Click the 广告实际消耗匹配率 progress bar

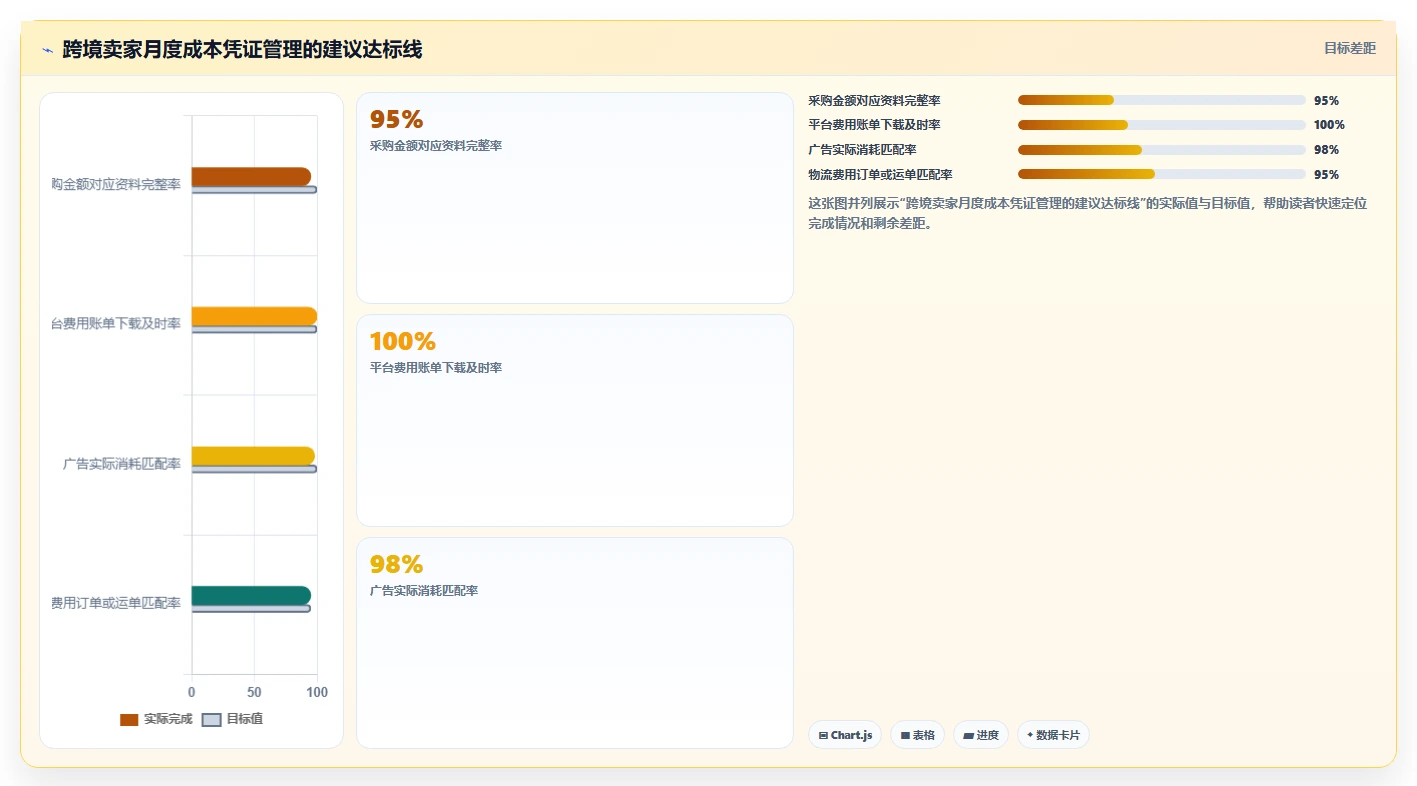click(1162, 150)
